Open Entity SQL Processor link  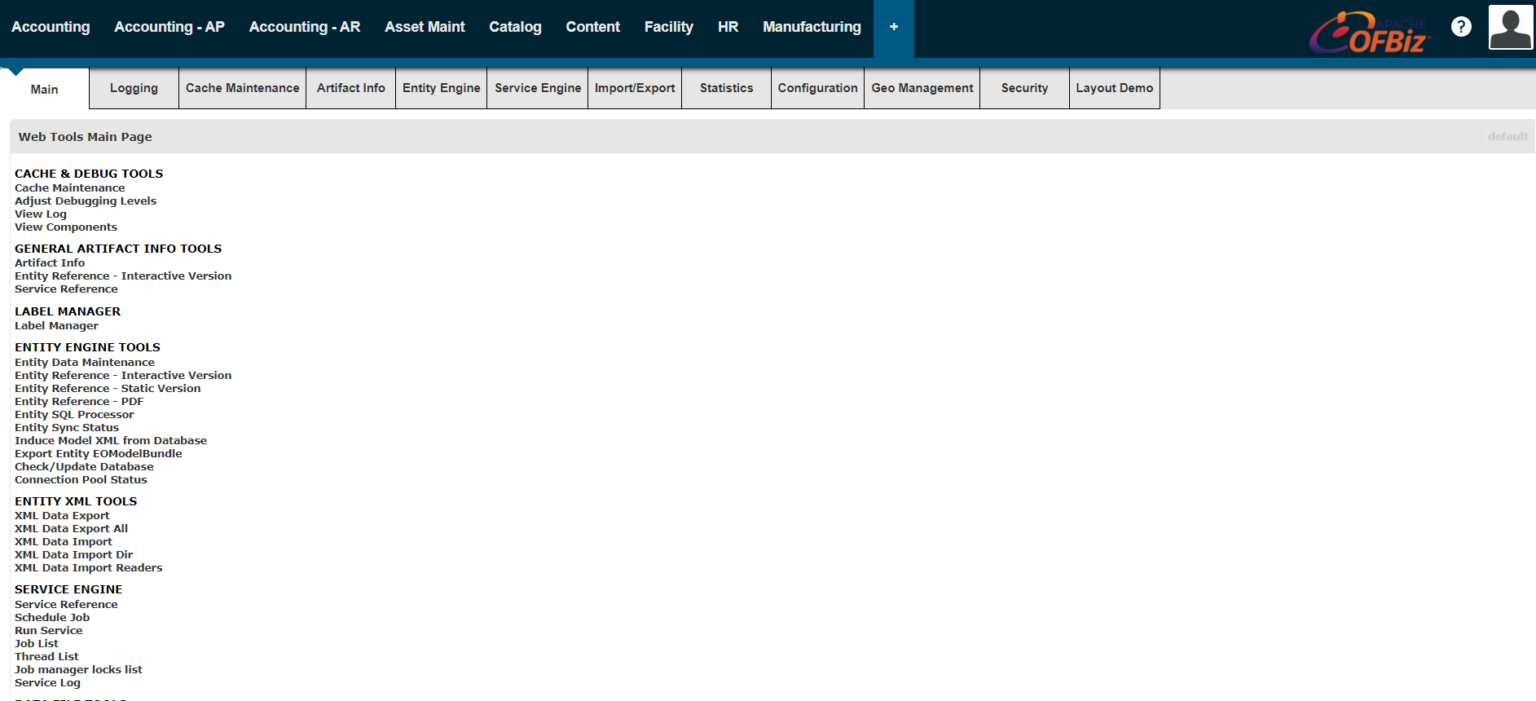tap(74, 415)
